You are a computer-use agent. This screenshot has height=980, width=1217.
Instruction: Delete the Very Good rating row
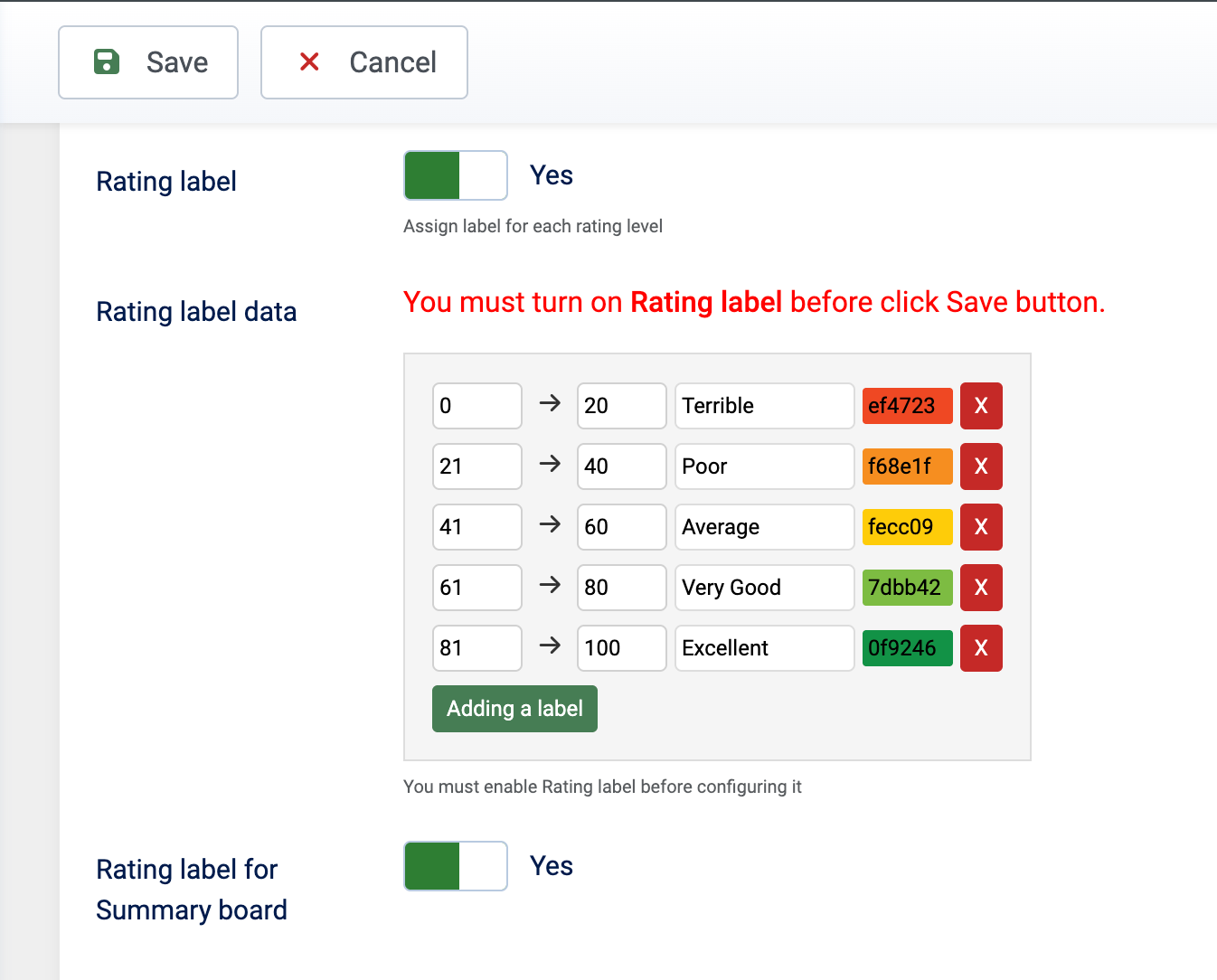[x=981, y=587]
